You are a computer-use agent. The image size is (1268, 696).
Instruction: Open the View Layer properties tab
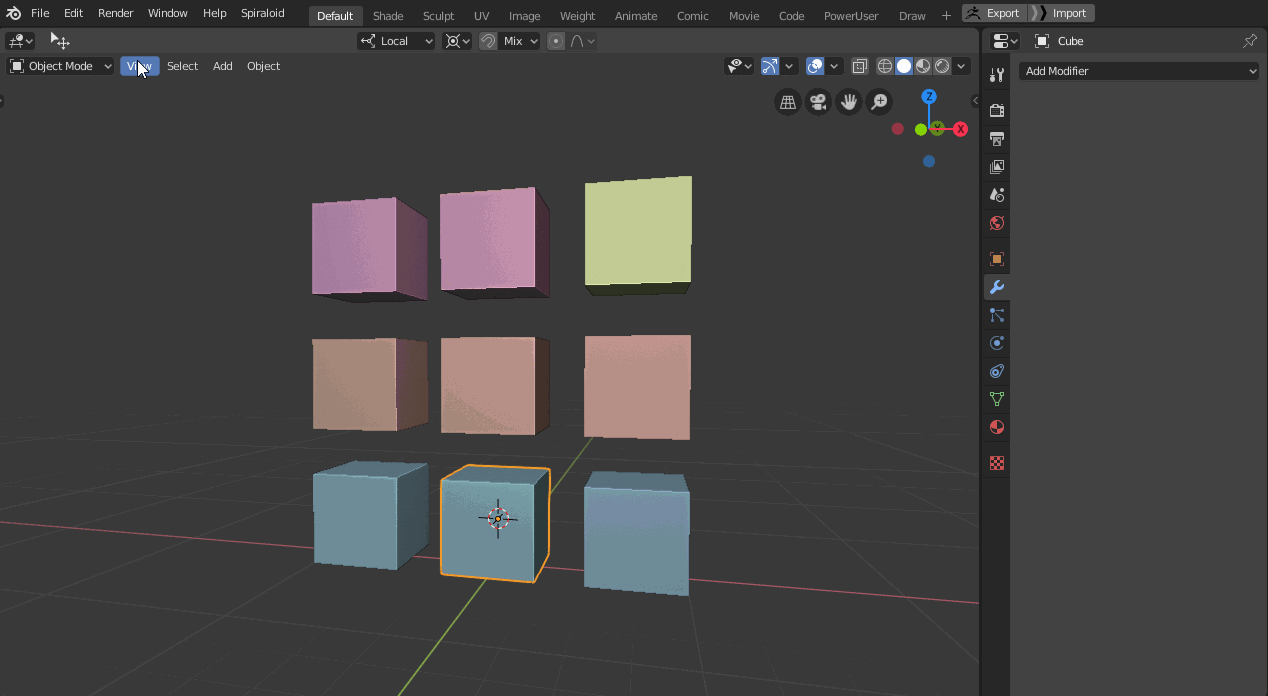(996, 167)
